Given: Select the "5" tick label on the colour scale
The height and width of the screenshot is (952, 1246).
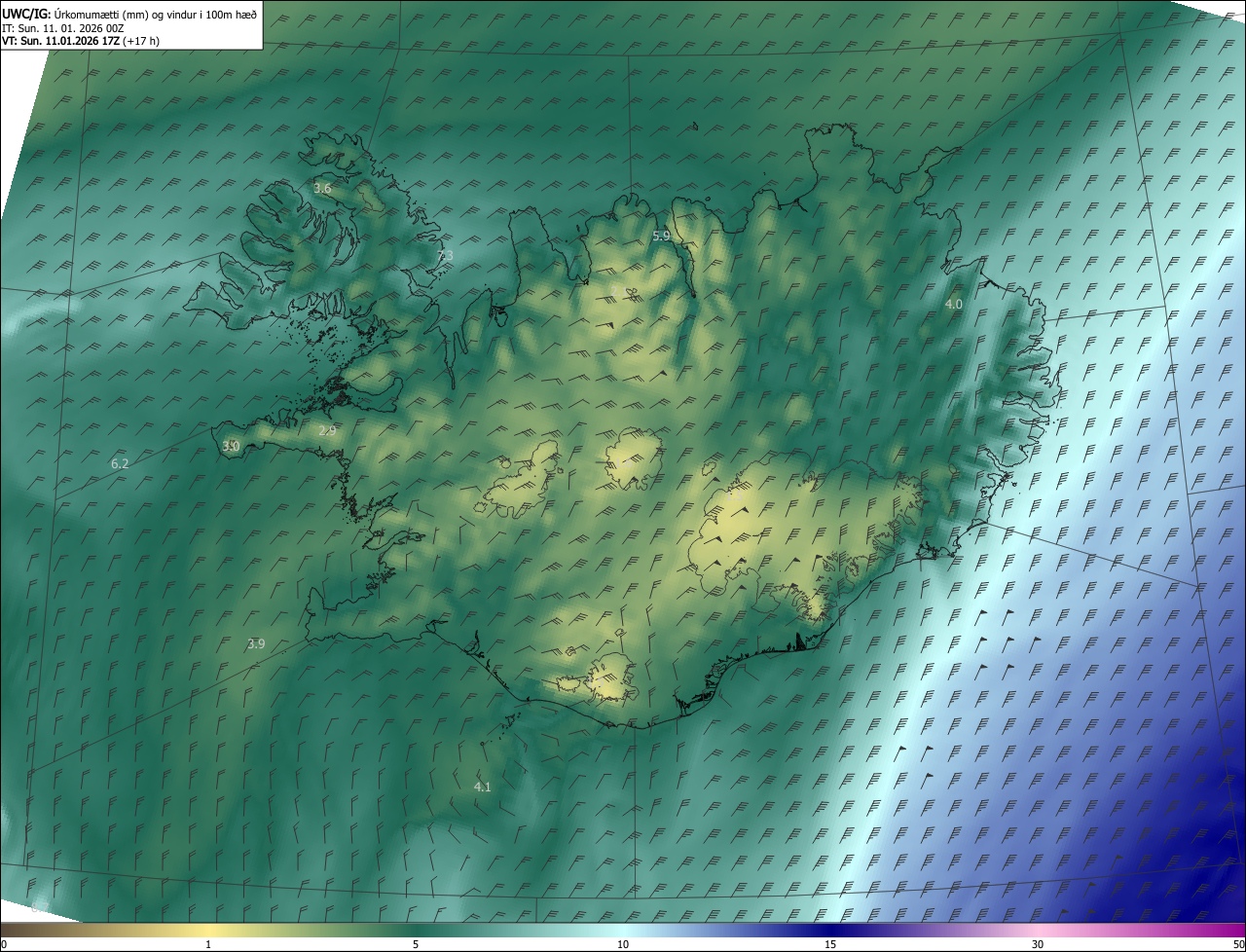Looking at the screenshot, I should (x=416, y=944).
